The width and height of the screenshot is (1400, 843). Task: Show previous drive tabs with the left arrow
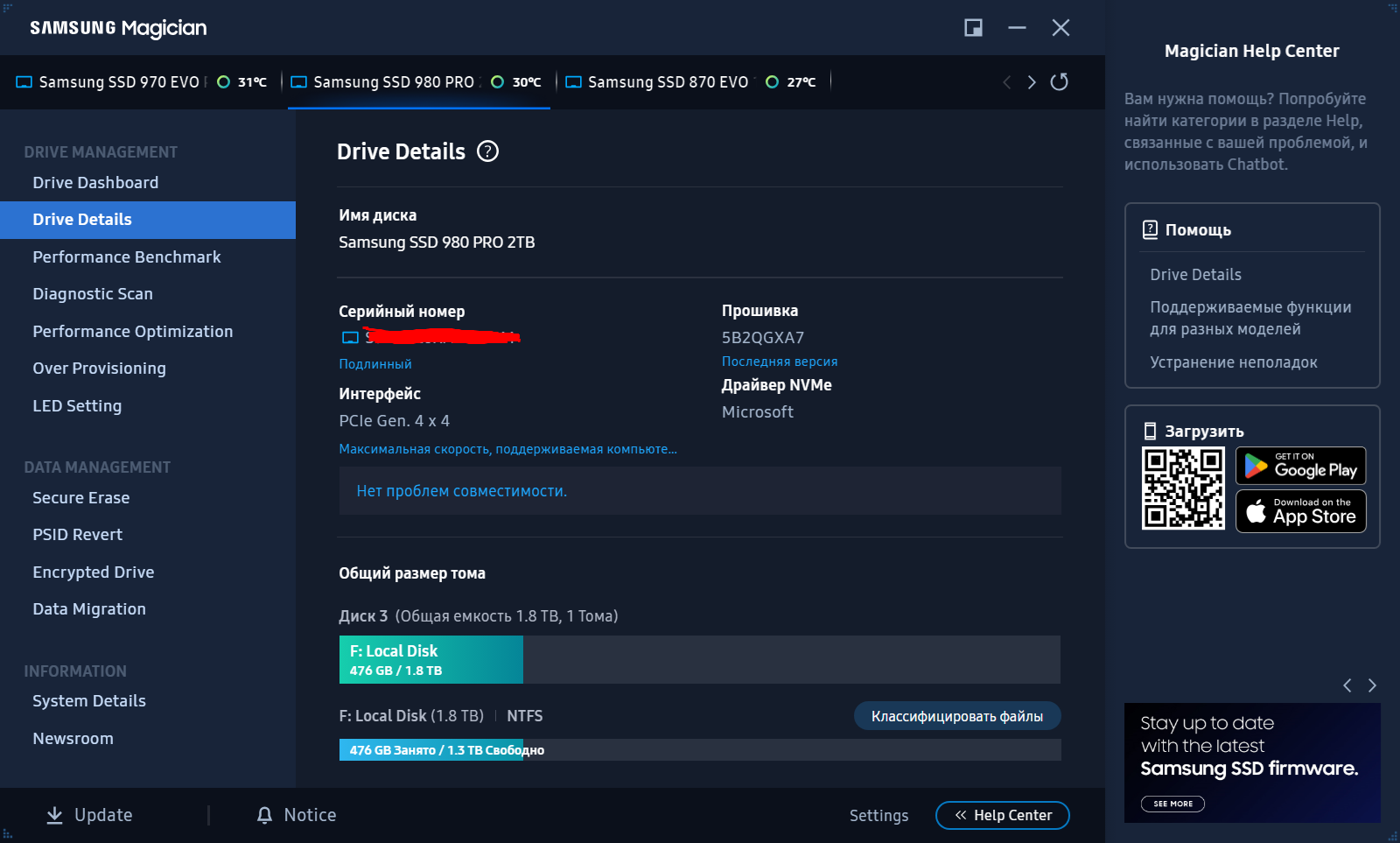pyautogui.click(x=1007, y=82)
